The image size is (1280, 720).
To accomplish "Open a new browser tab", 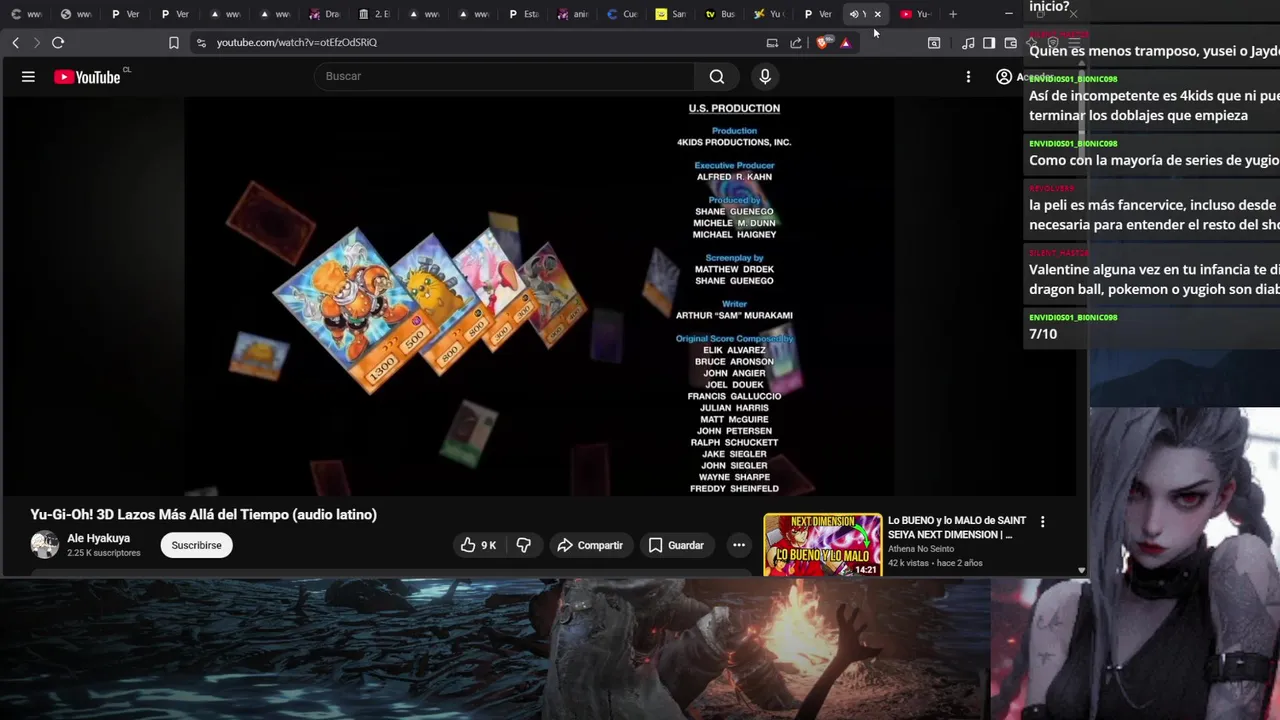I will click(x=953, y=14).
